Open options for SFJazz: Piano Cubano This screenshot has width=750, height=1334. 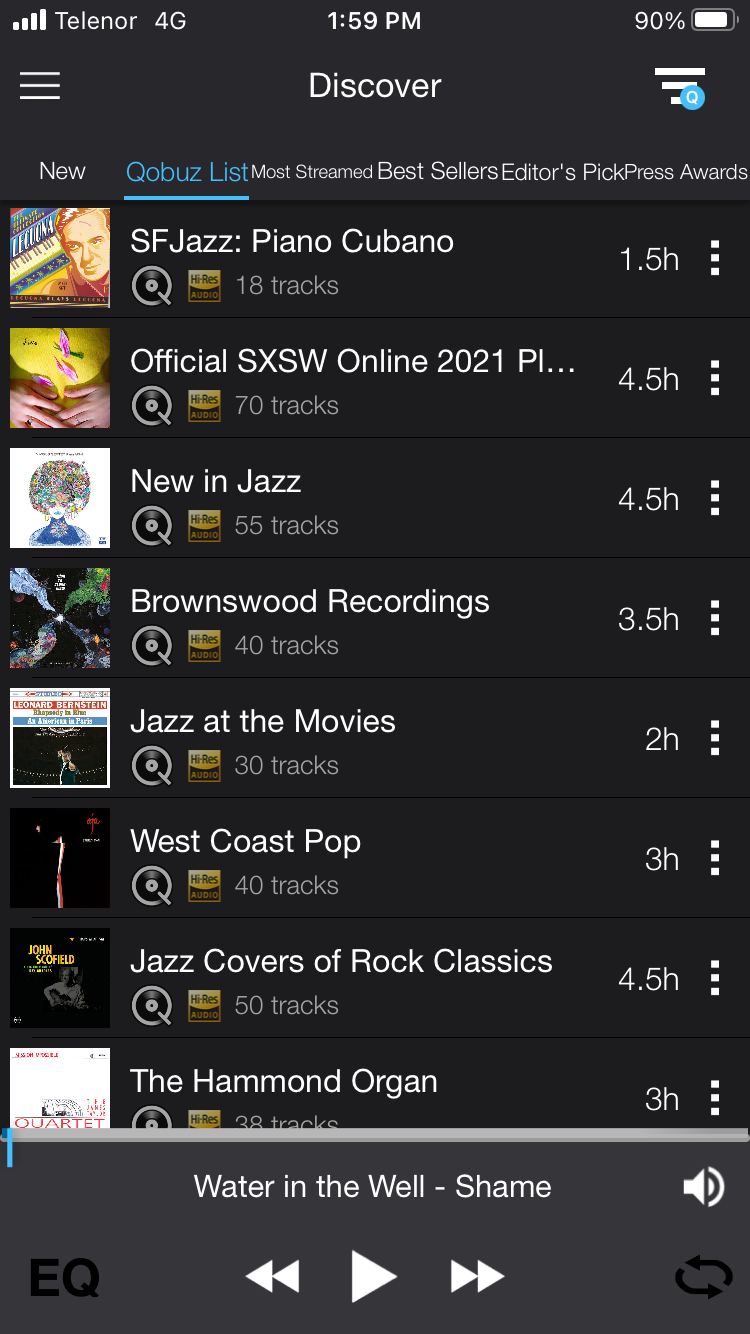coord(714,258)
